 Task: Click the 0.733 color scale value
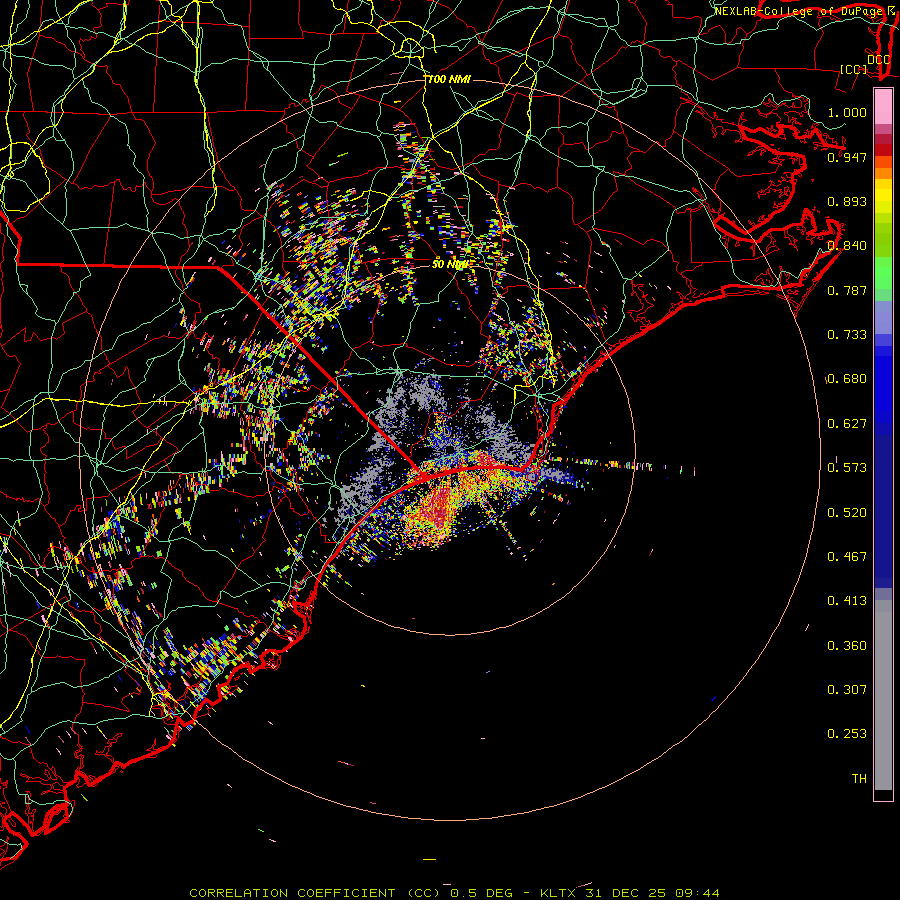[x=847, y=335]
